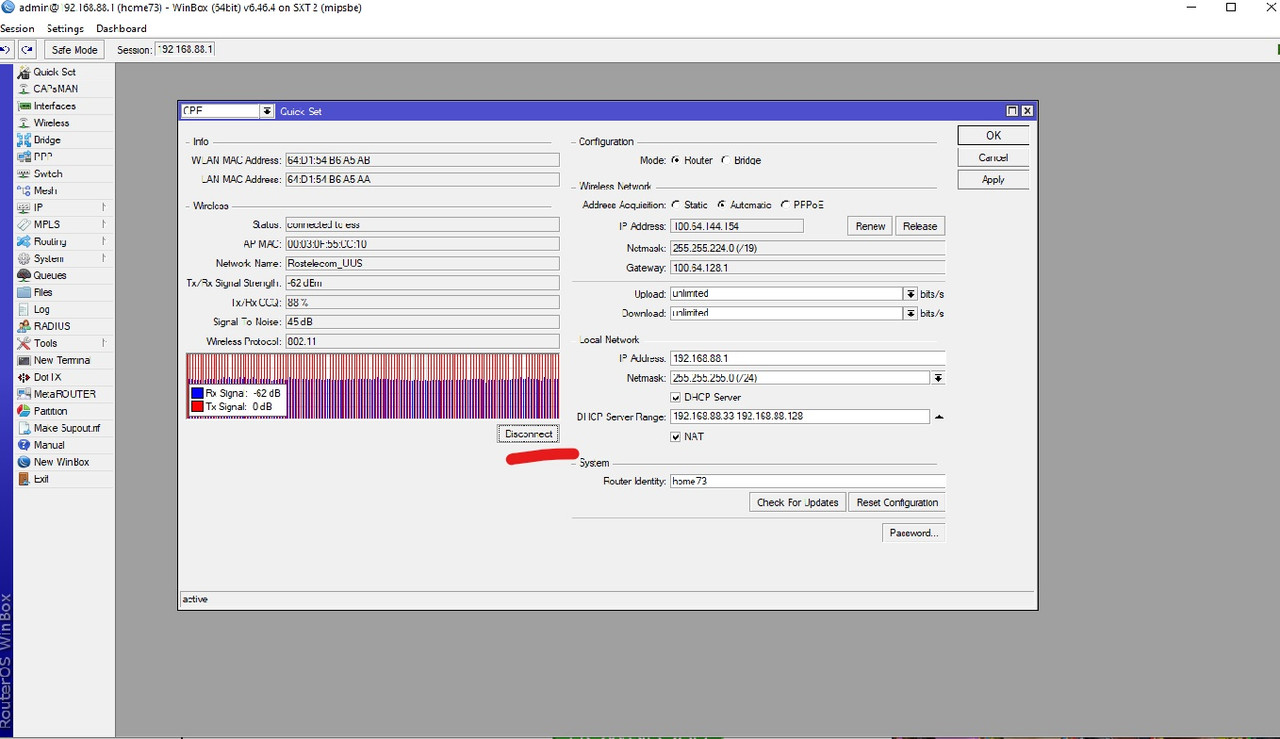Toggle the NAT checkbox
This screenshot has width=1280, height=739.
(676, 437)
